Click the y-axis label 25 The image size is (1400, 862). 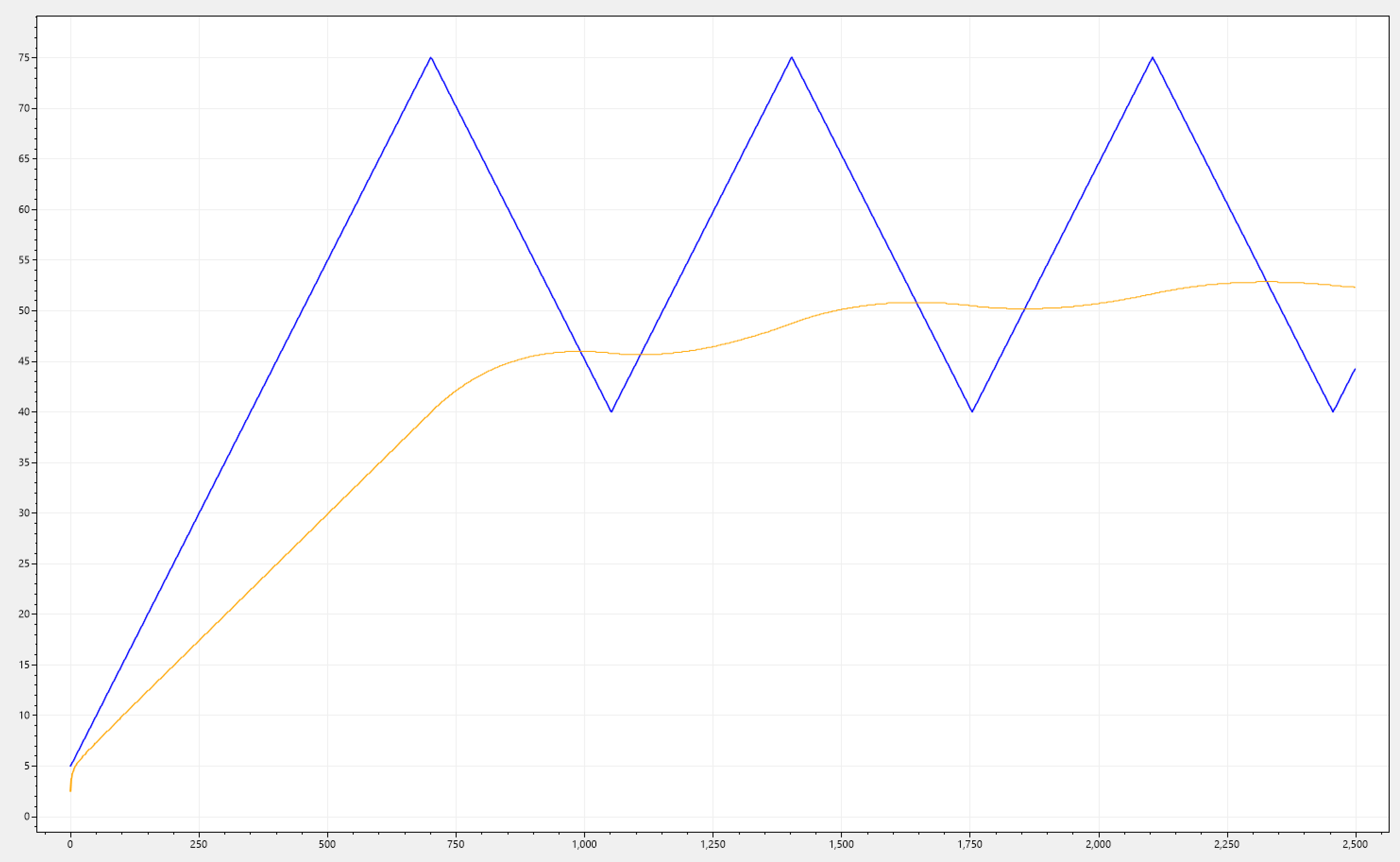tap(24, 563)
